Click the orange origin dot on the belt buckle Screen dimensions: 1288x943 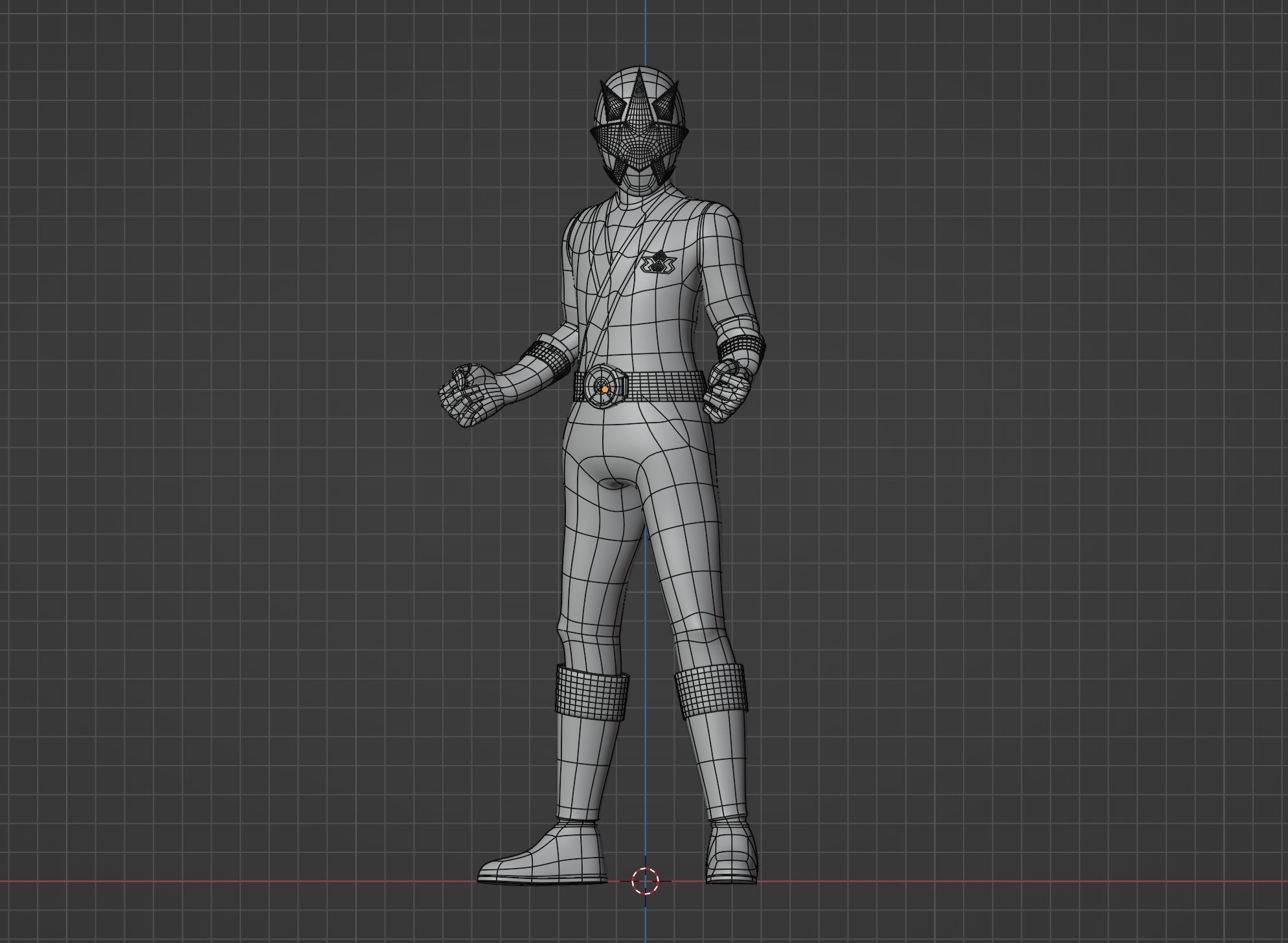click(x=604, y=390)
